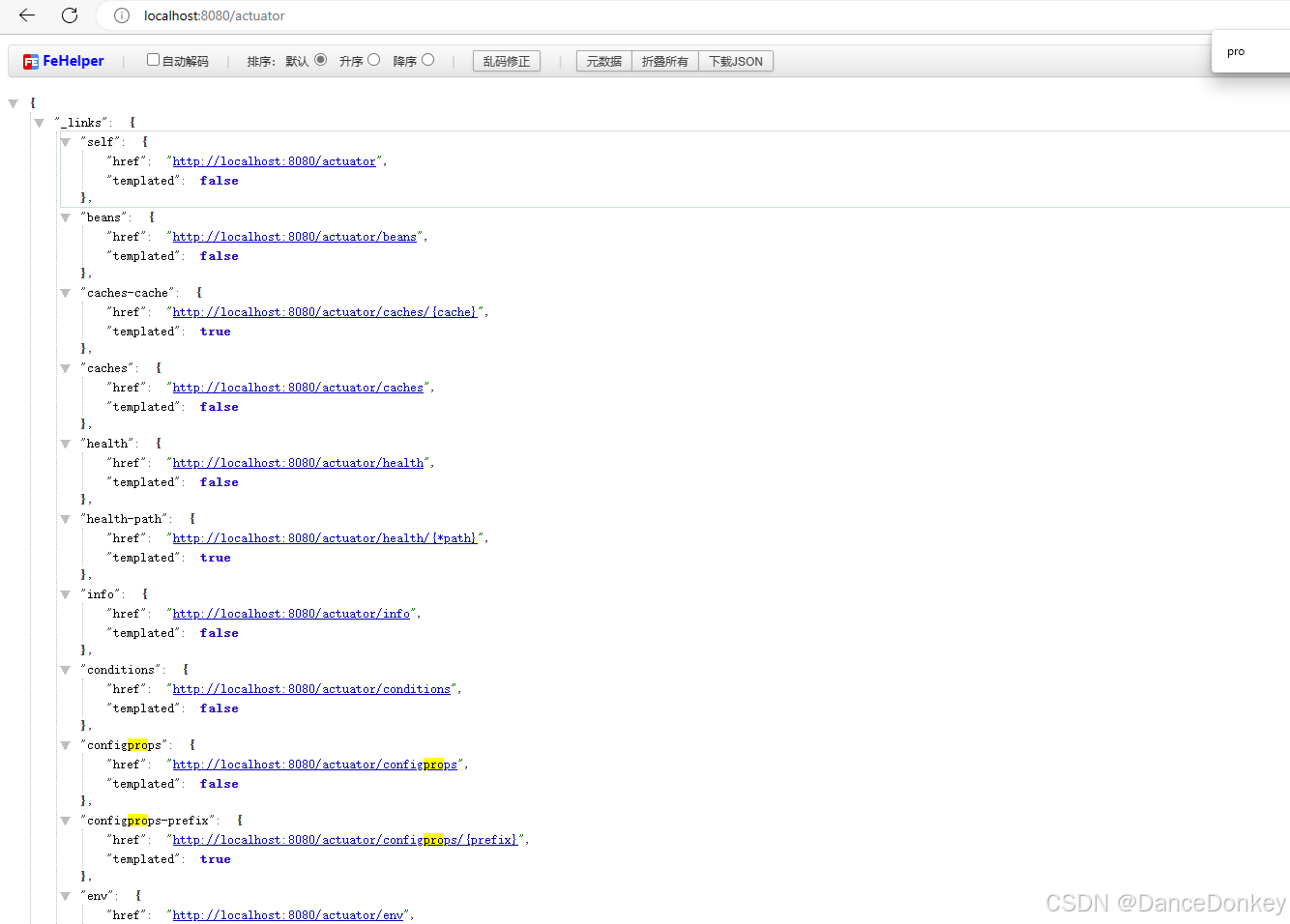The width and height of the screenshot is (1290, 924).
Task: Open the actuator/conditions href link
Action: point(311,689)
